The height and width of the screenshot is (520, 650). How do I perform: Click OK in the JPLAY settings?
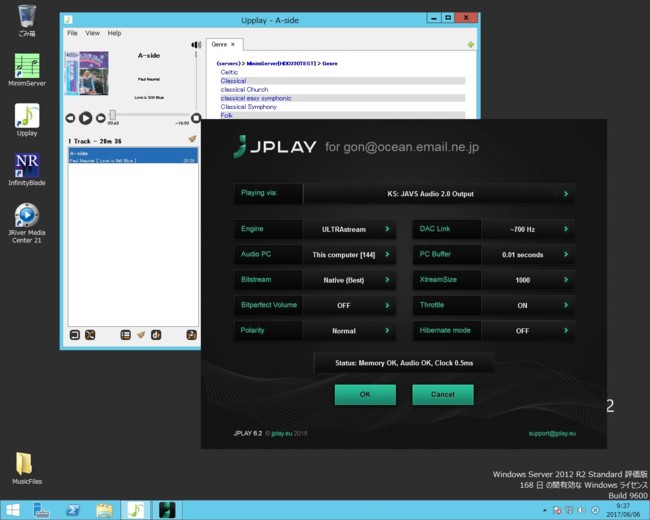point(365,394)
